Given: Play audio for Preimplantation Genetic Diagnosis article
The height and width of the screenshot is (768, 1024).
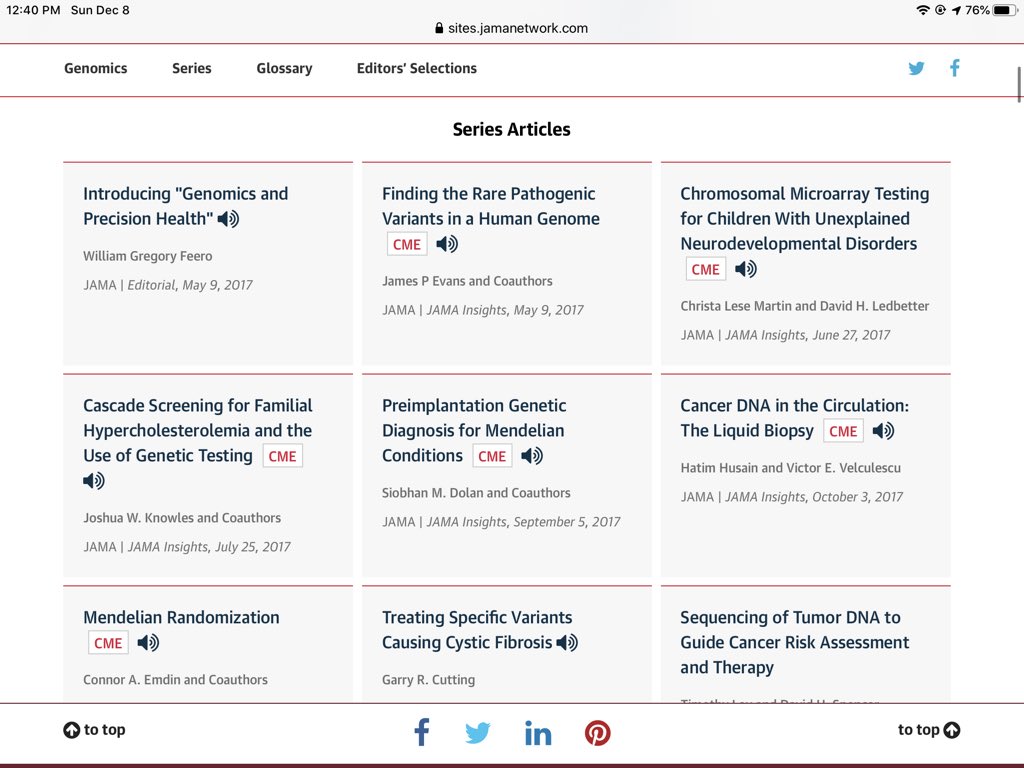Looking at the screenshot, I should [532, 456].
